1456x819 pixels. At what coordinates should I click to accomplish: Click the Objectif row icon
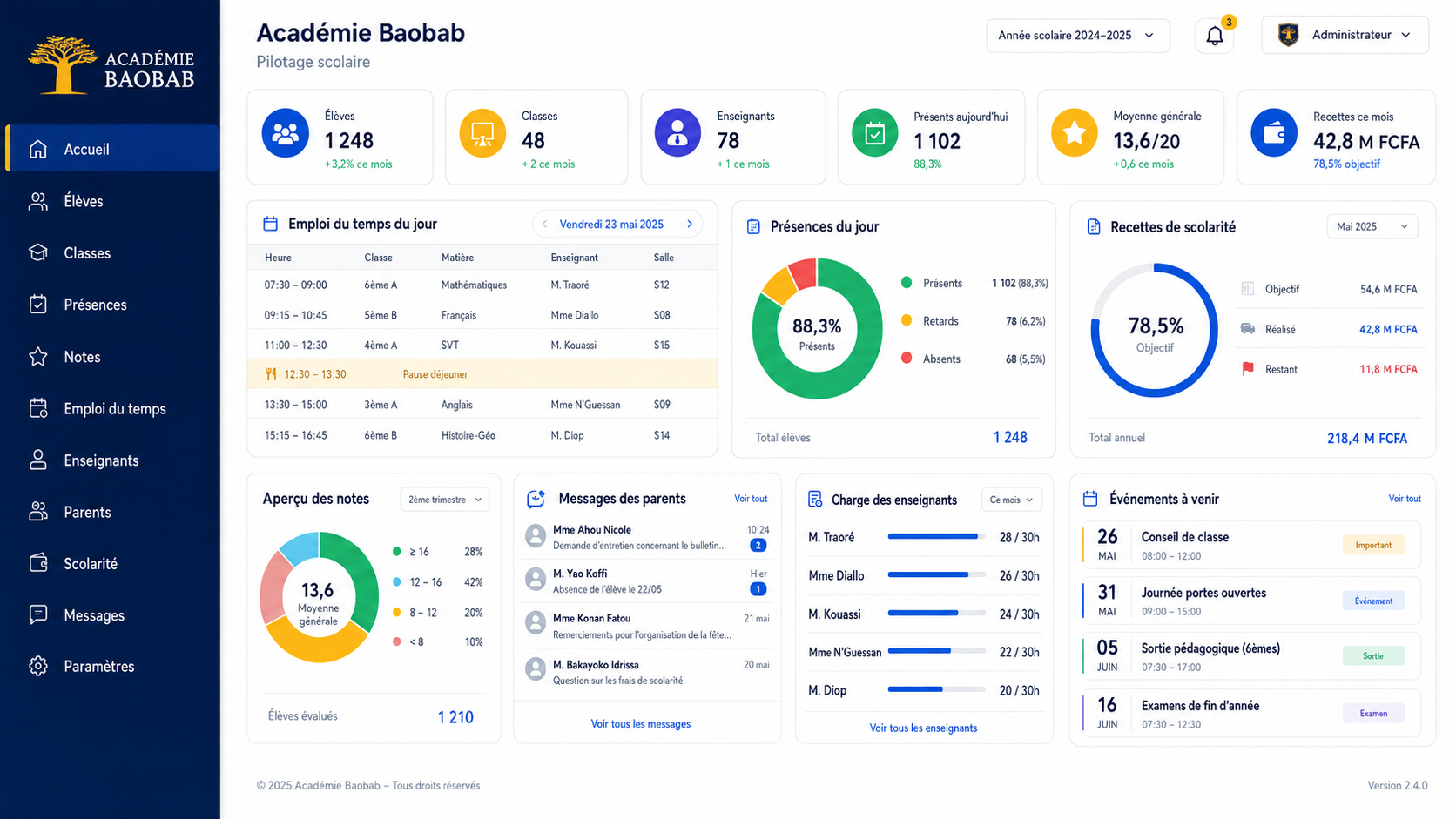pos(1248,289)
